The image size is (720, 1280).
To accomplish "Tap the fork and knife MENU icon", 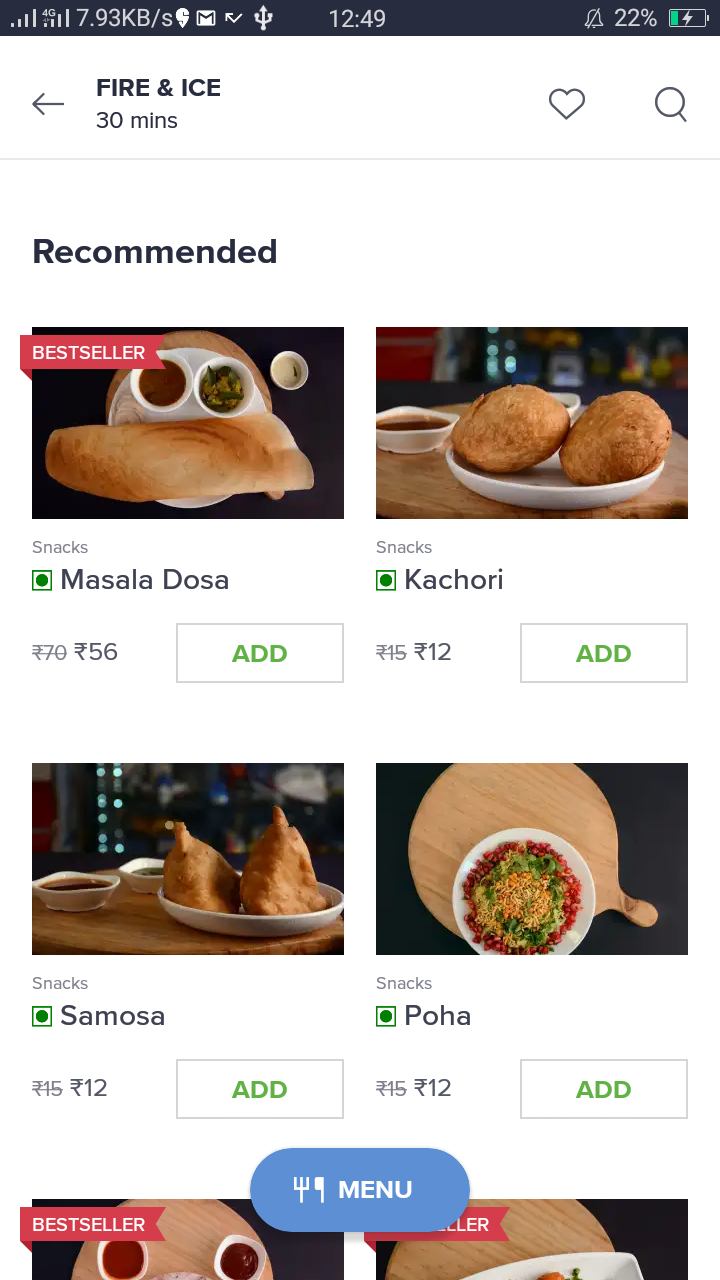I will tap(309, 1189).
